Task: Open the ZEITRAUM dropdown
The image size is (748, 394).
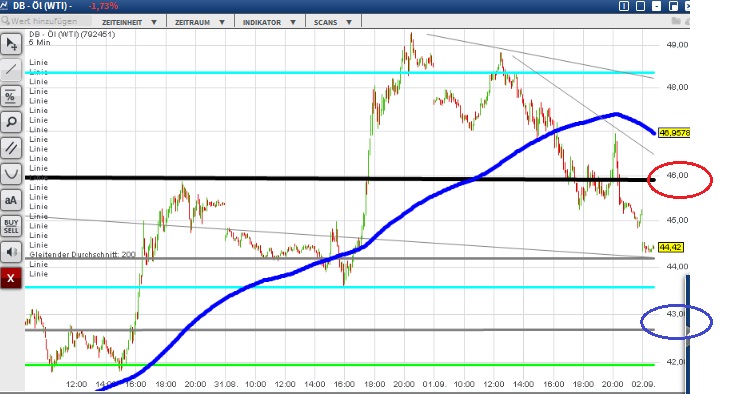Action: coord(199,22)
